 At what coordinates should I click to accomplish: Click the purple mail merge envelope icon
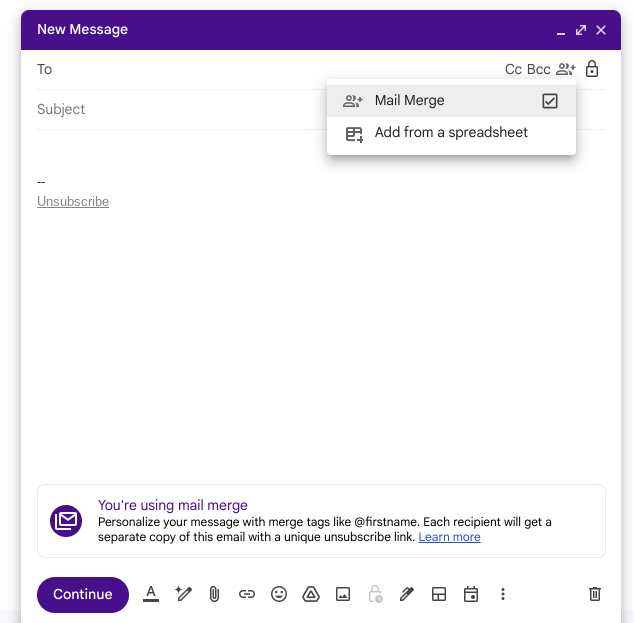66,521
